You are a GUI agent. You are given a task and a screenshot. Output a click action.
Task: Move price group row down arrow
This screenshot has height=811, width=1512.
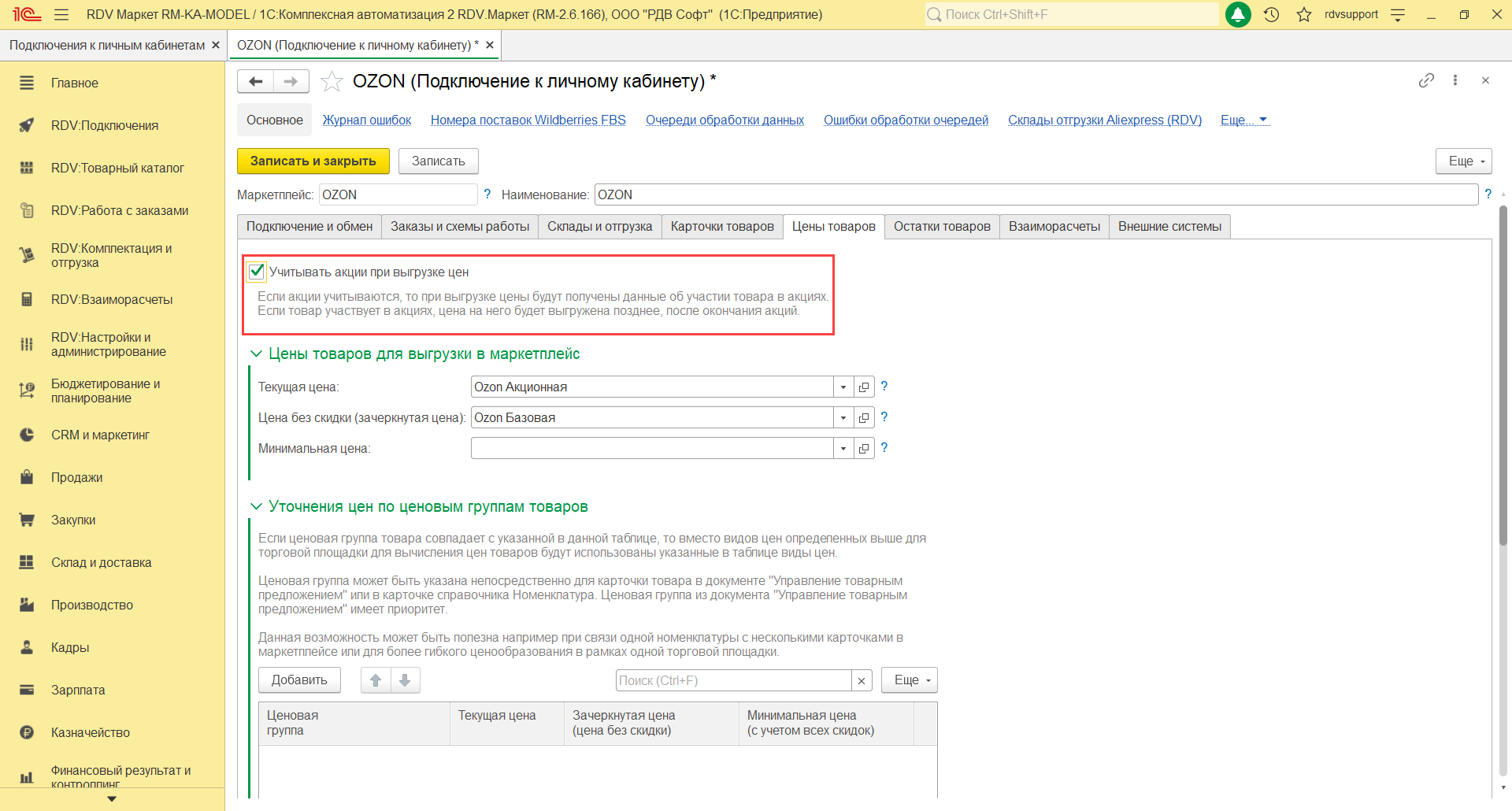[405, 680]
